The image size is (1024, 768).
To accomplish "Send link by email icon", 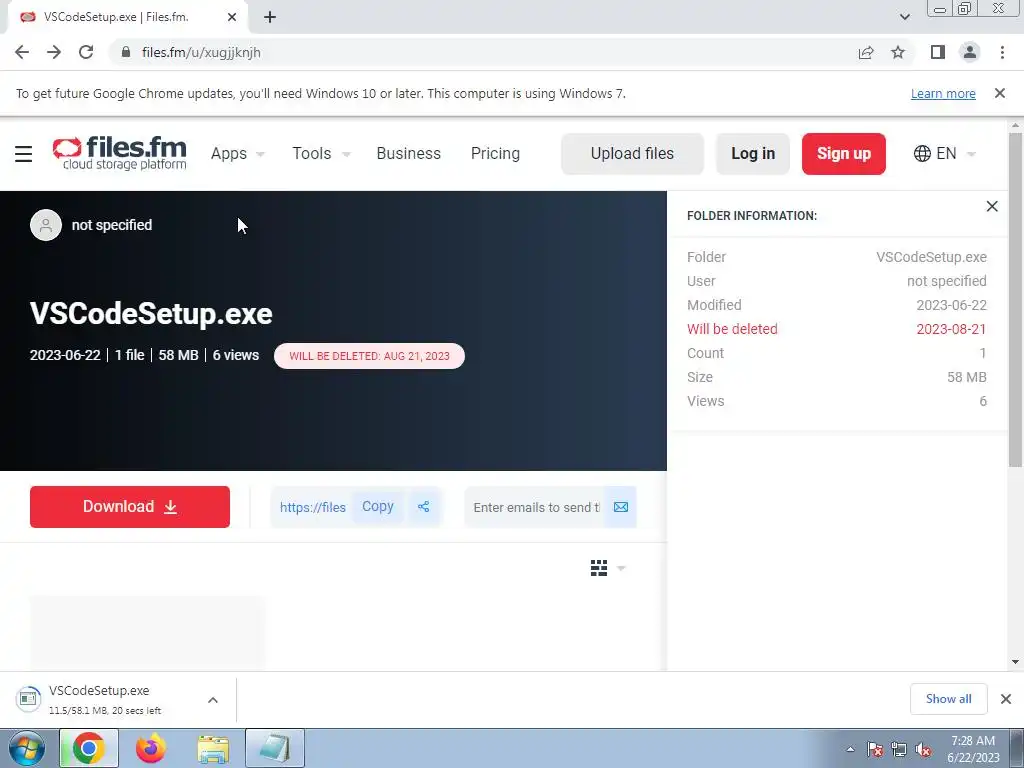I will point(620,507).
